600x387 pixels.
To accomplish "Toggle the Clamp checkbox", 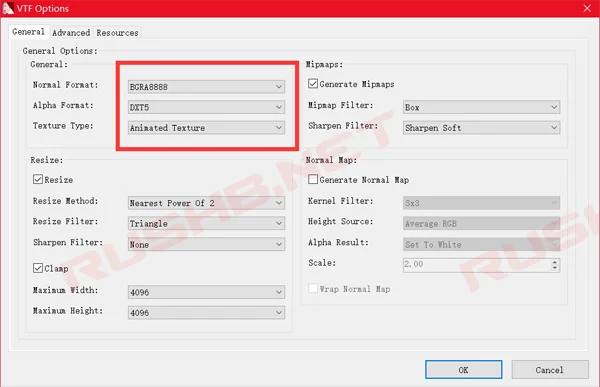I will click(x=38, y=268).
